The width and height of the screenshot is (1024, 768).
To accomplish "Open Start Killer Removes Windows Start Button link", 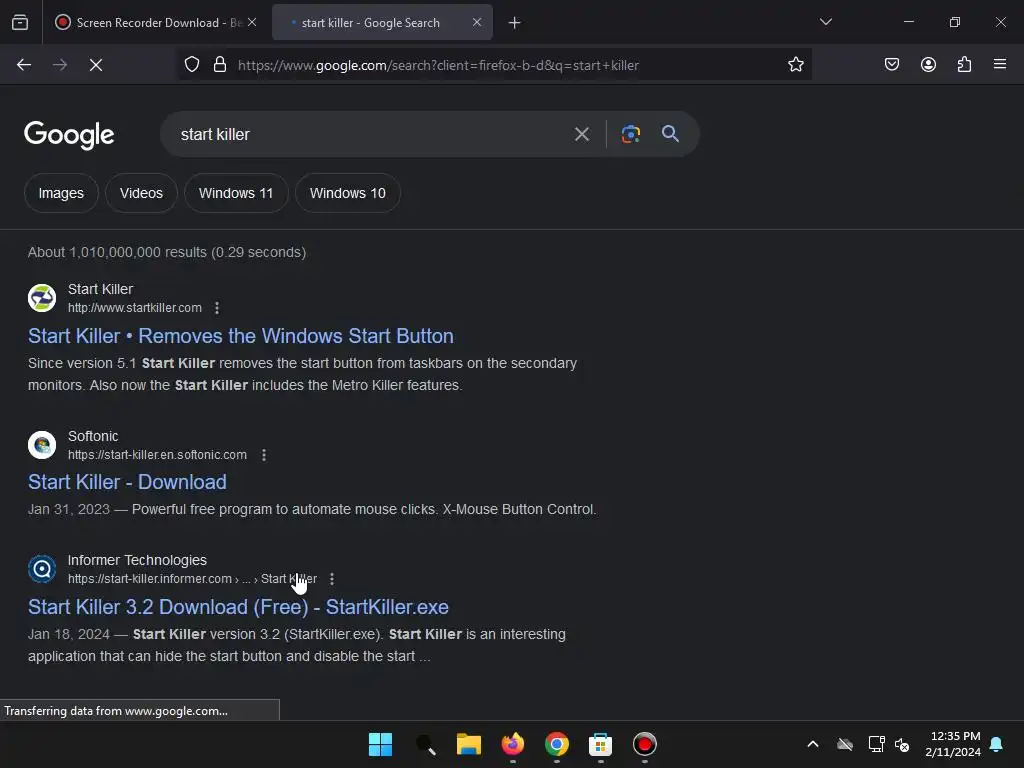I will (x=240, y=336).
